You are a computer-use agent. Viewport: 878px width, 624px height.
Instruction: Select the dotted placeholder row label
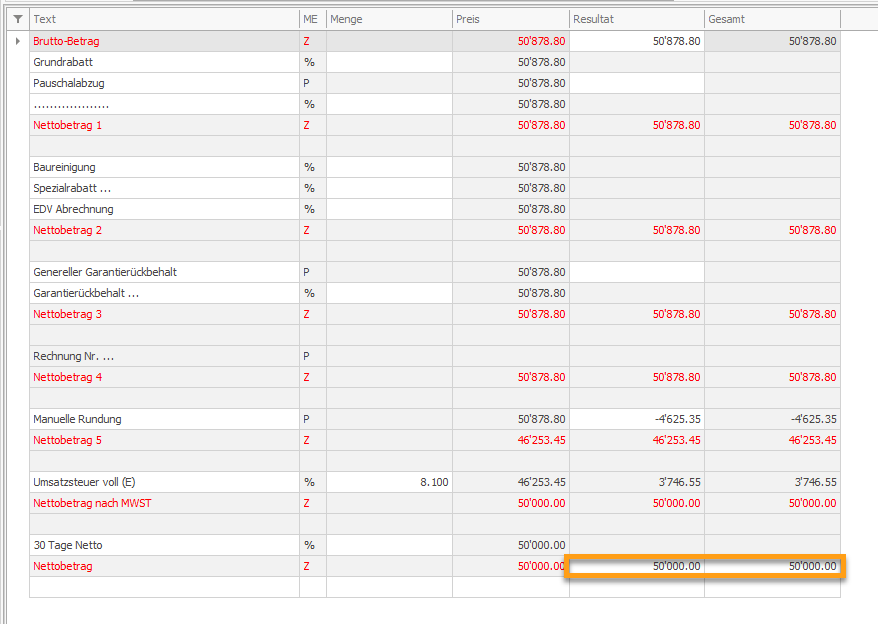coord(164,104)
